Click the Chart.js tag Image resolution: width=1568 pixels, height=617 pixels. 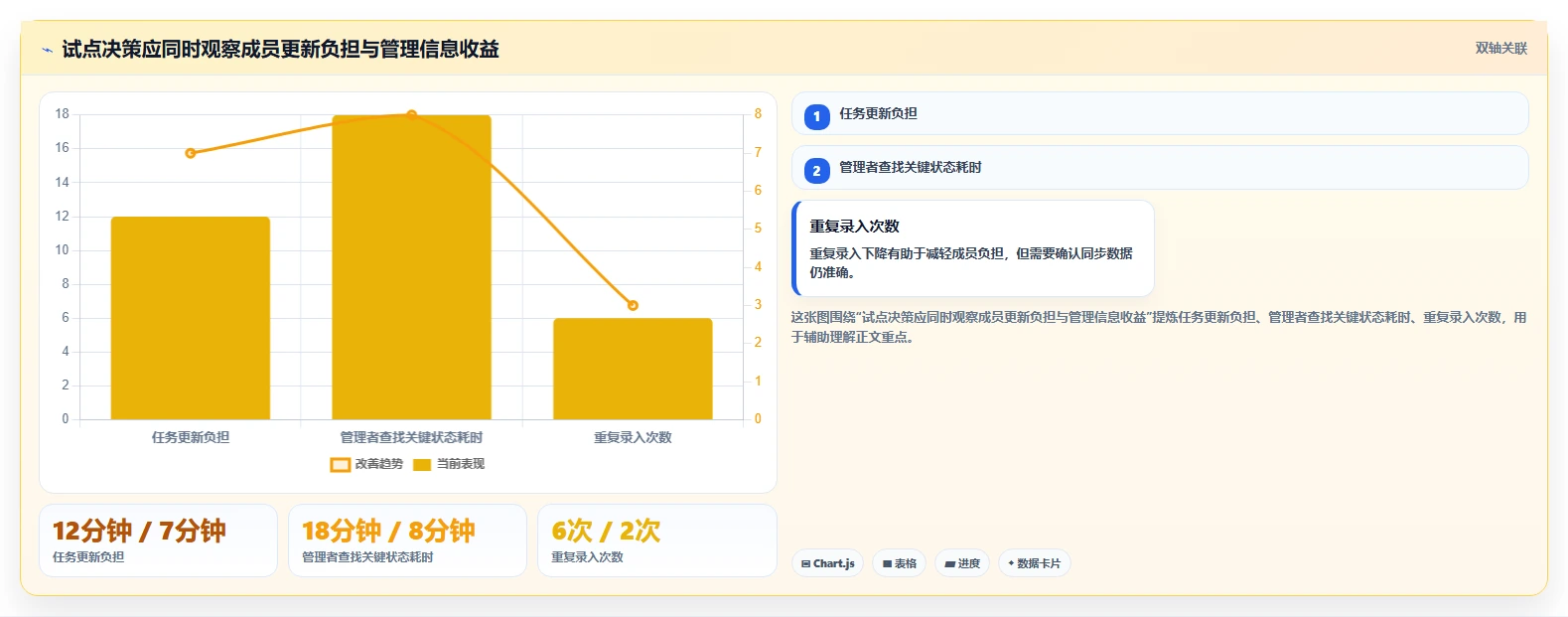(827, 563)
